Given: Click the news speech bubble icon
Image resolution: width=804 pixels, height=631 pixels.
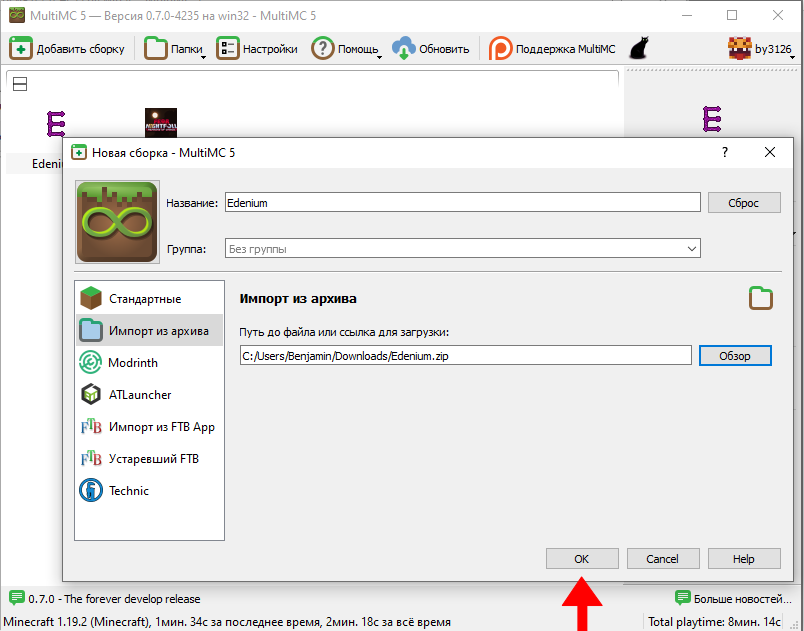Looking at the screenshot, I should click(17, 598).
